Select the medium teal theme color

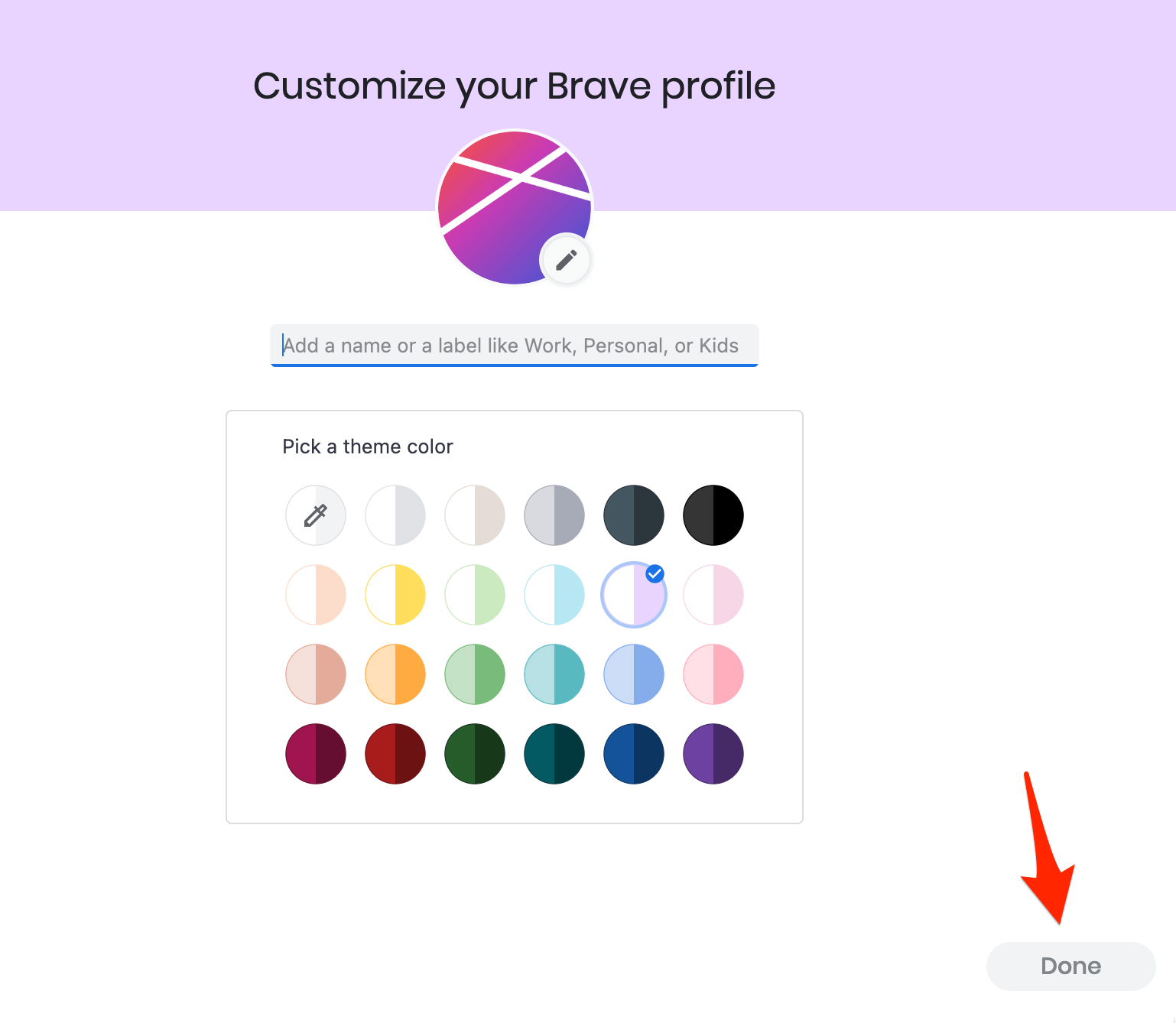point(554,674)
